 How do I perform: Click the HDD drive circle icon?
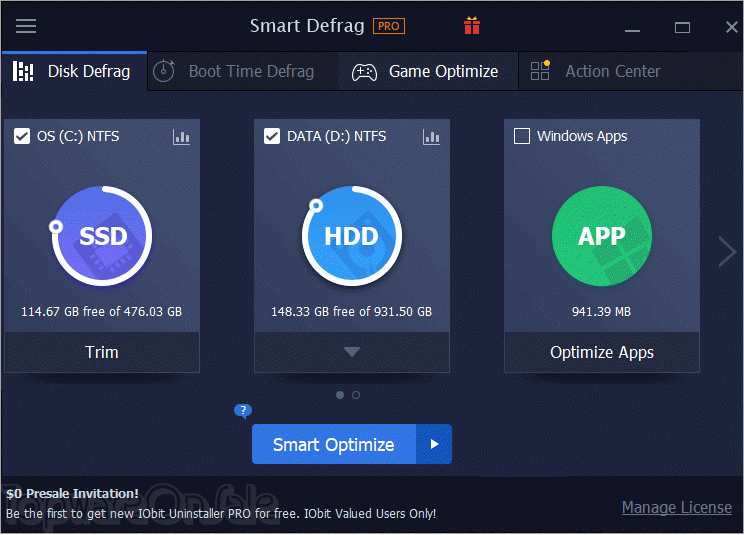[352, 236]
